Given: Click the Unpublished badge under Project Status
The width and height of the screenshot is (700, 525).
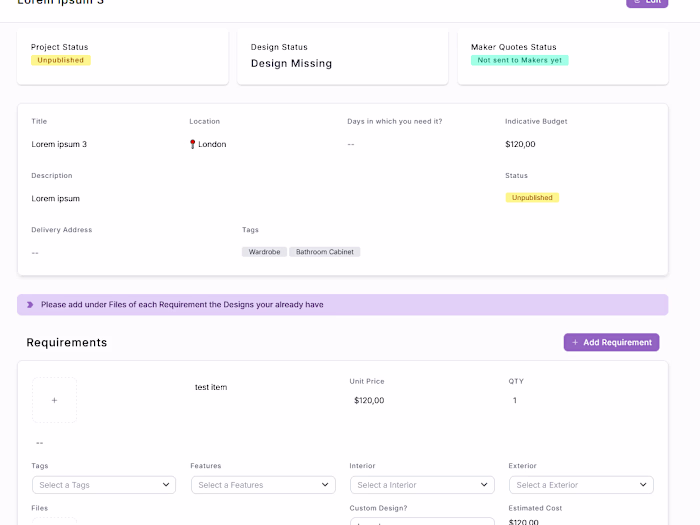Looking at the screenshot, I should pos(61,60).
